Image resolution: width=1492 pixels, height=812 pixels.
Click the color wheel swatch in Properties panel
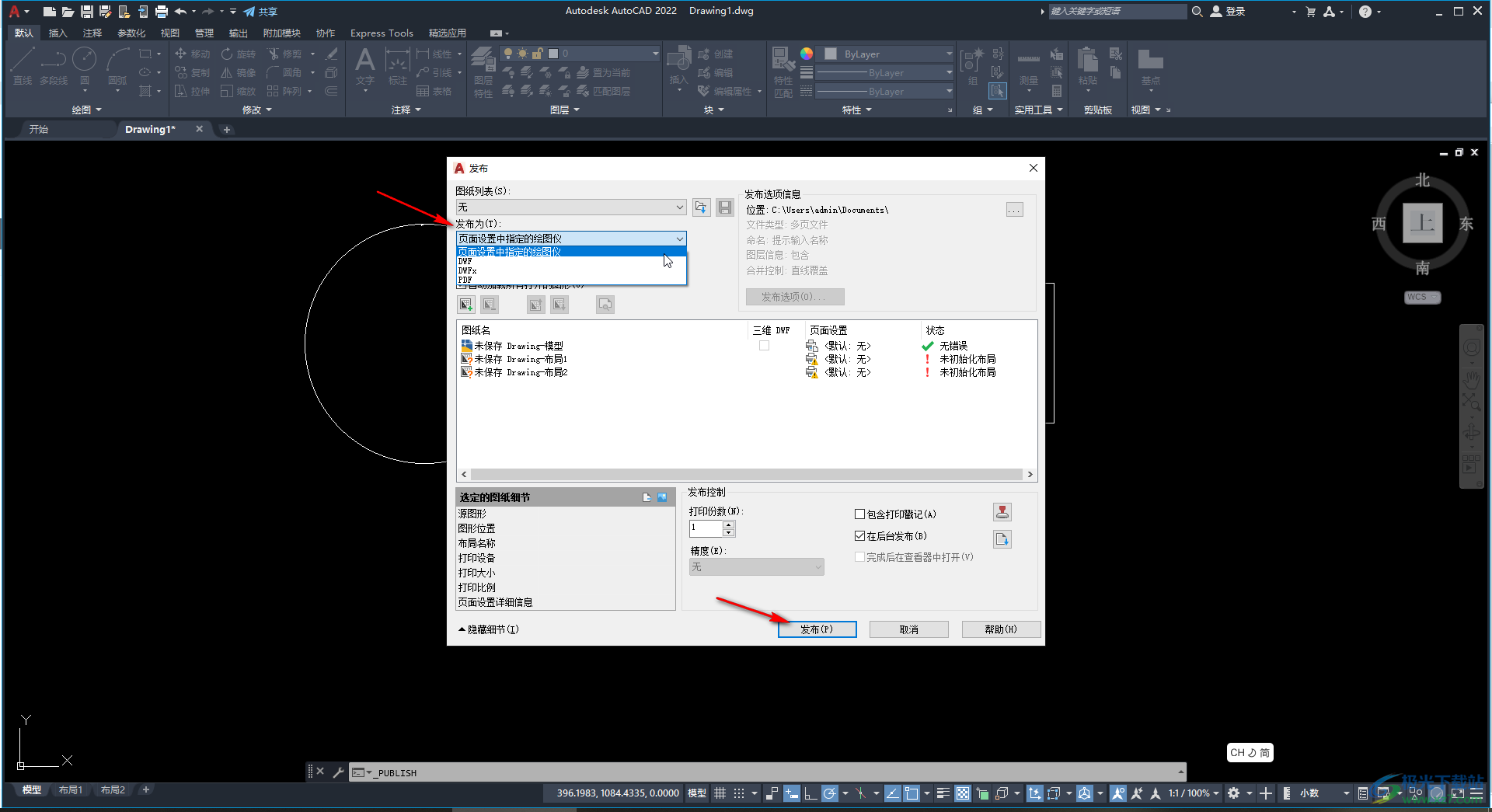(807, 54)
